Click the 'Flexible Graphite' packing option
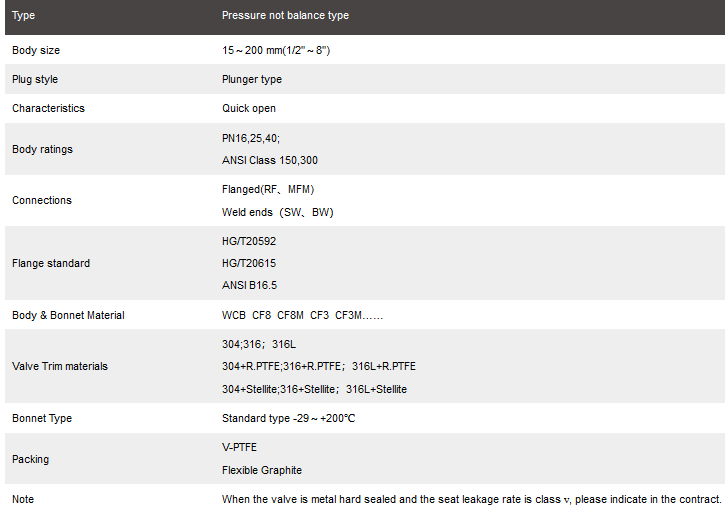 261,470
